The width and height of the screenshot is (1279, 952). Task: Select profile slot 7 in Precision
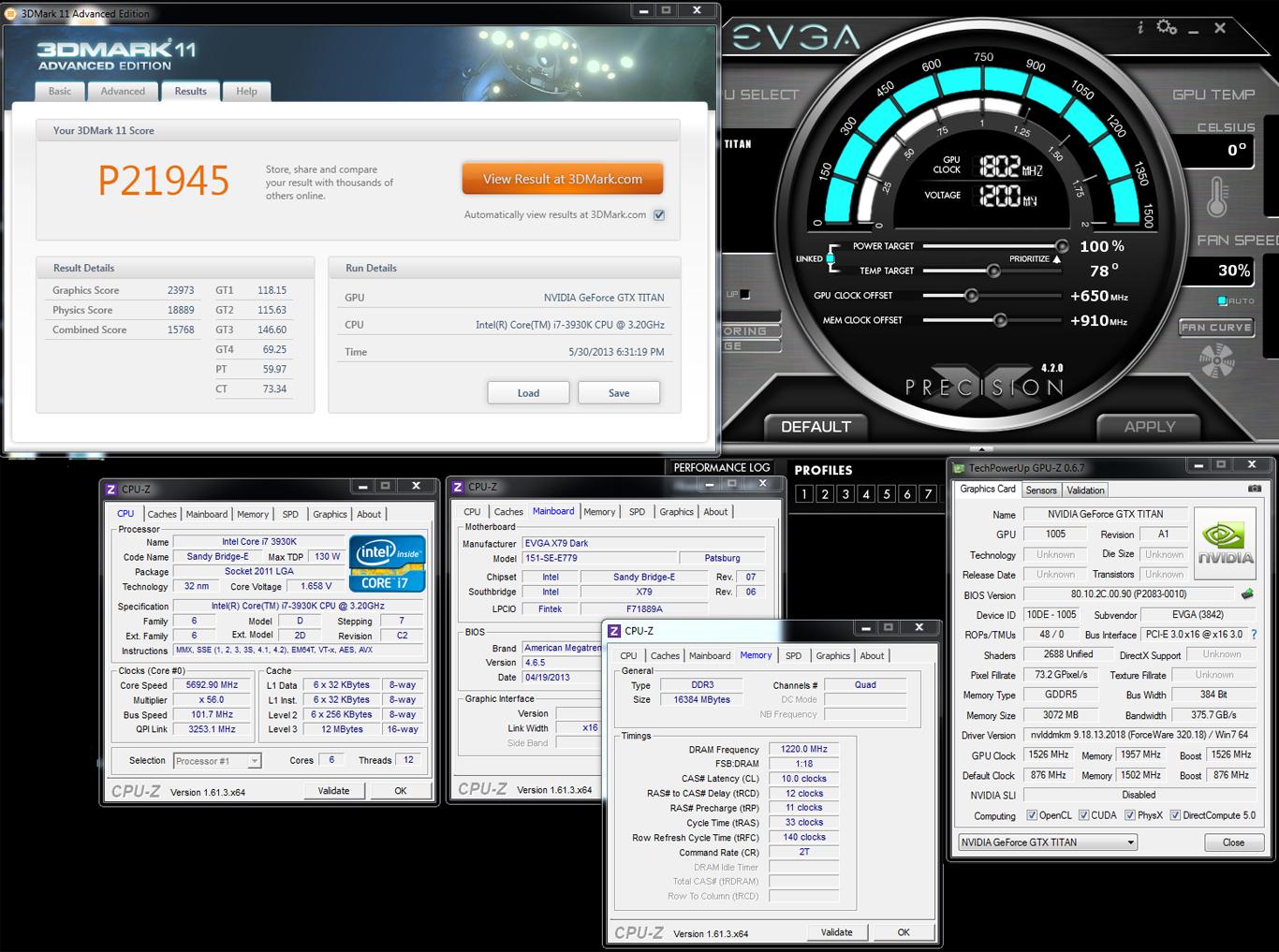[928, 494]
